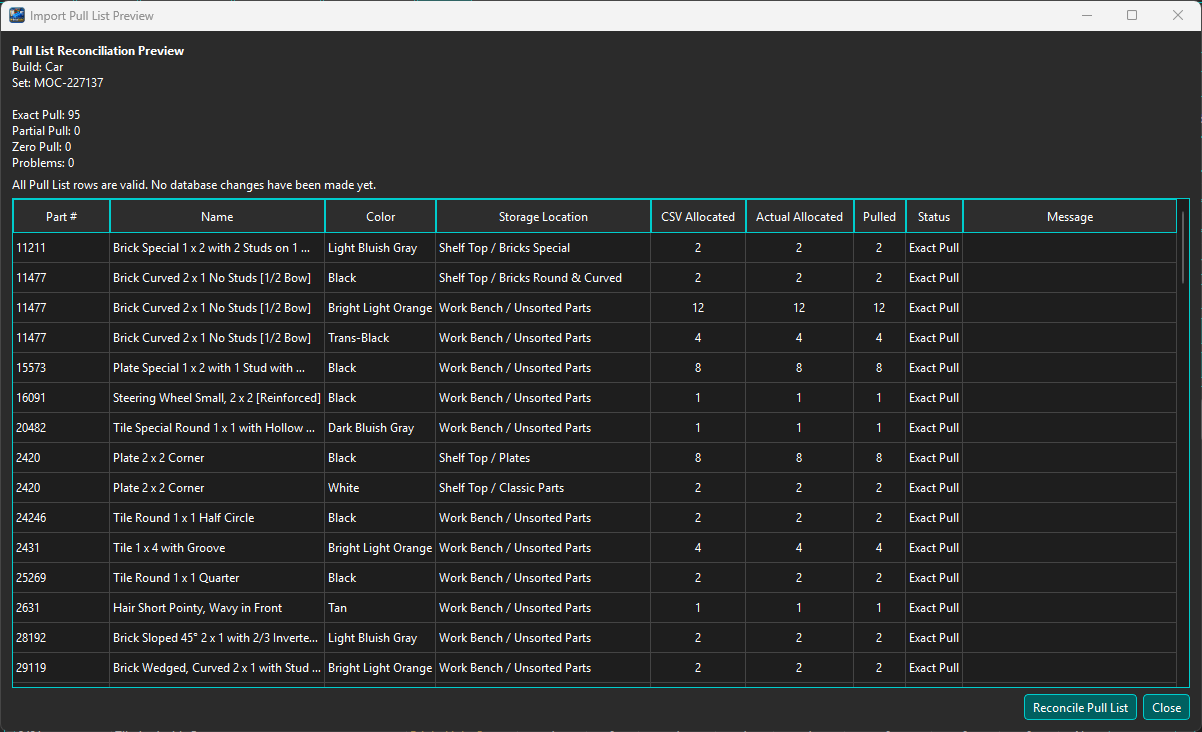The height and width of the screenshot is (732, 1202).
Task: Select 'Tile Round 1 x 1 Half Circle' cell
Action: [x=217, y=518]
